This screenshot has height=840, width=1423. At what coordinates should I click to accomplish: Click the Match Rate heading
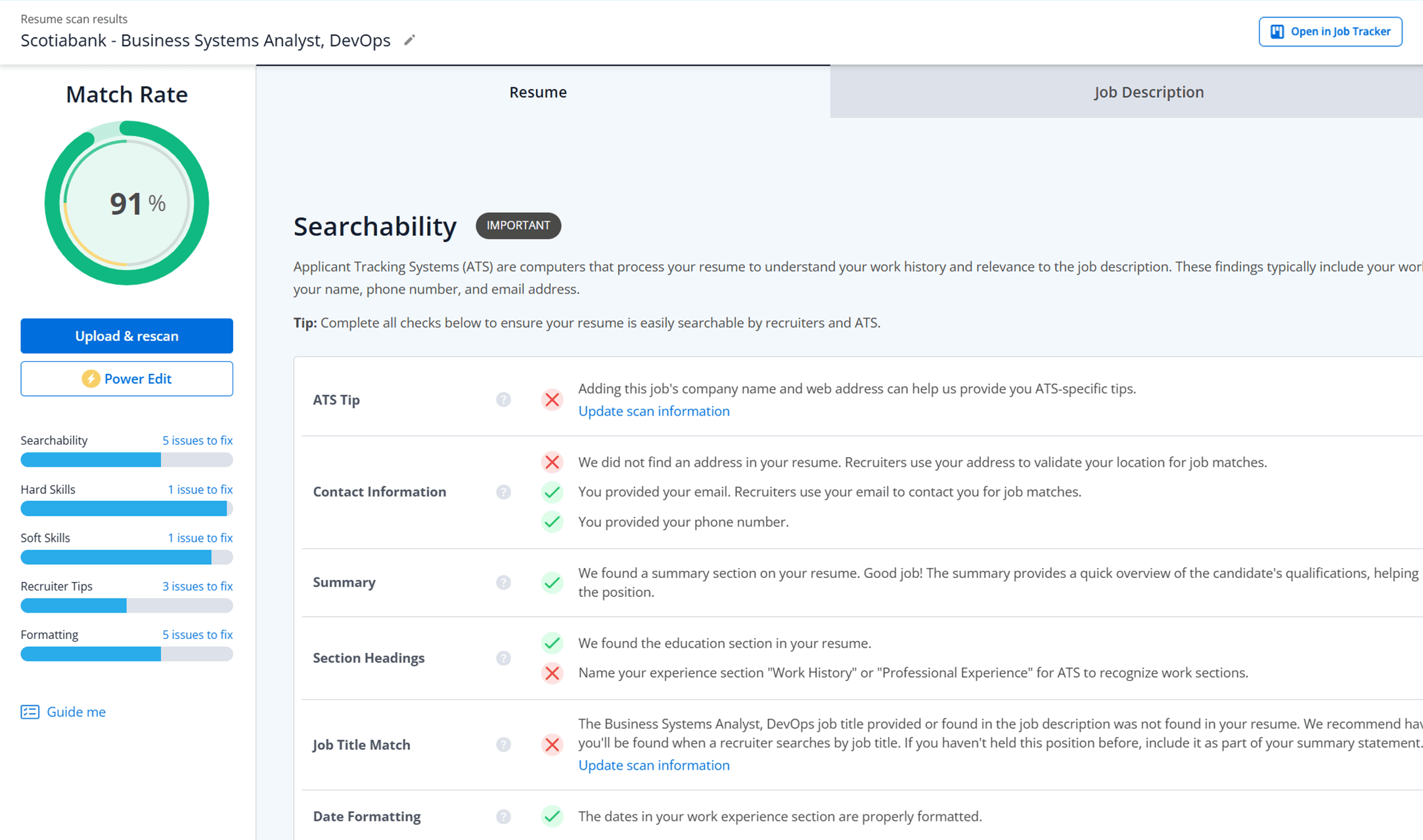(127, 95)
